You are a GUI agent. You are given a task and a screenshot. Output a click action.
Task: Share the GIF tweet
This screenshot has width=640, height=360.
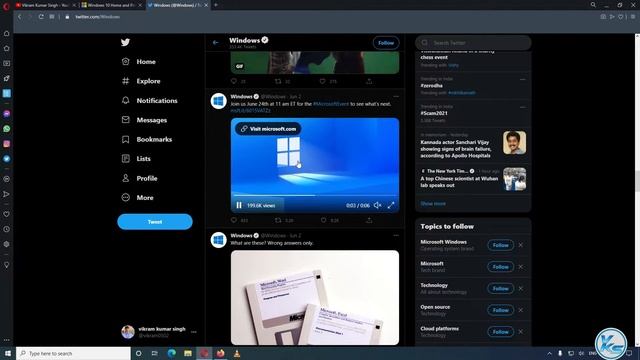369,82
